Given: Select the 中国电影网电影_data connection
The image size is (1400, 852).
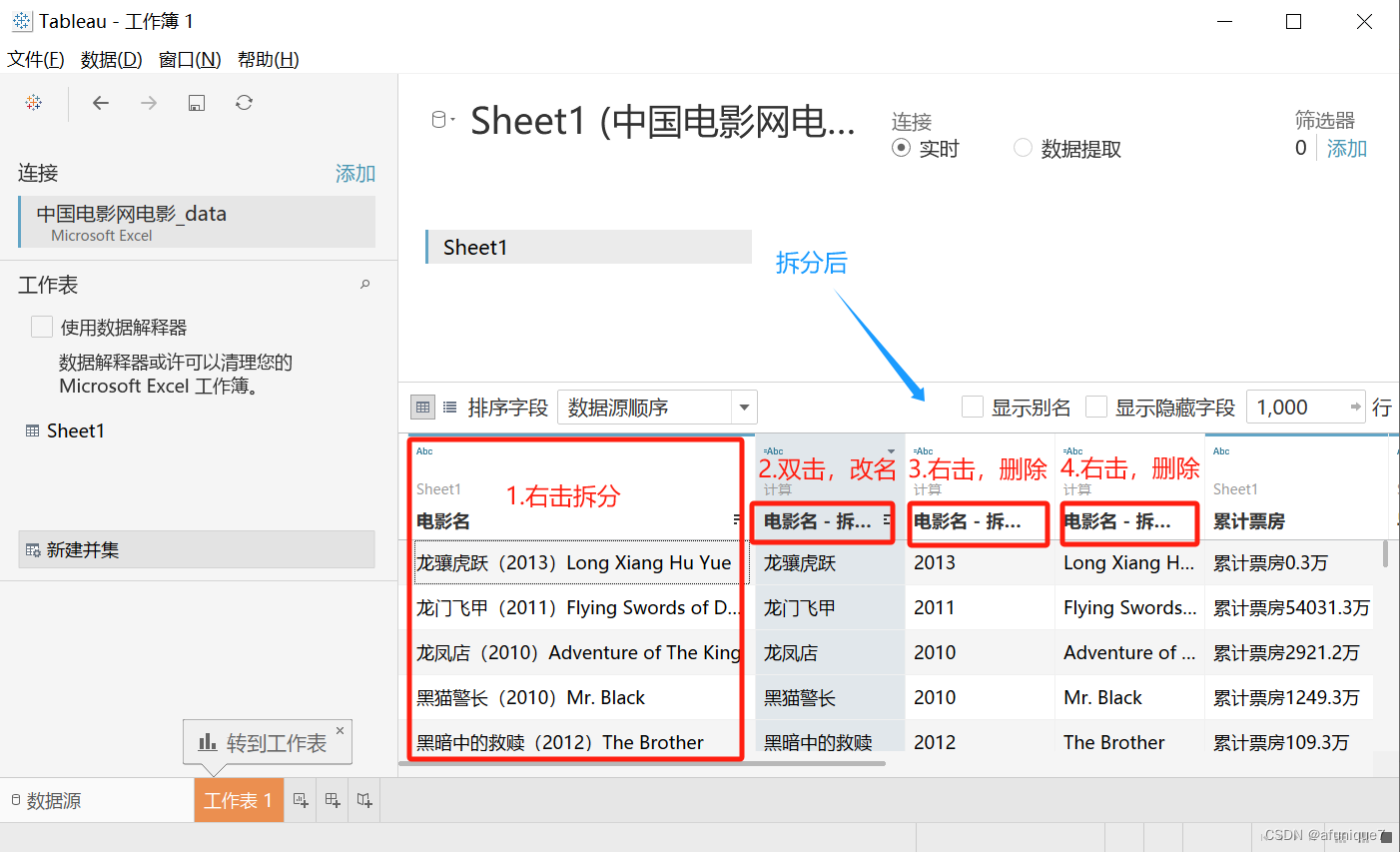Looking at the screenshot, I should coord(197,222).
